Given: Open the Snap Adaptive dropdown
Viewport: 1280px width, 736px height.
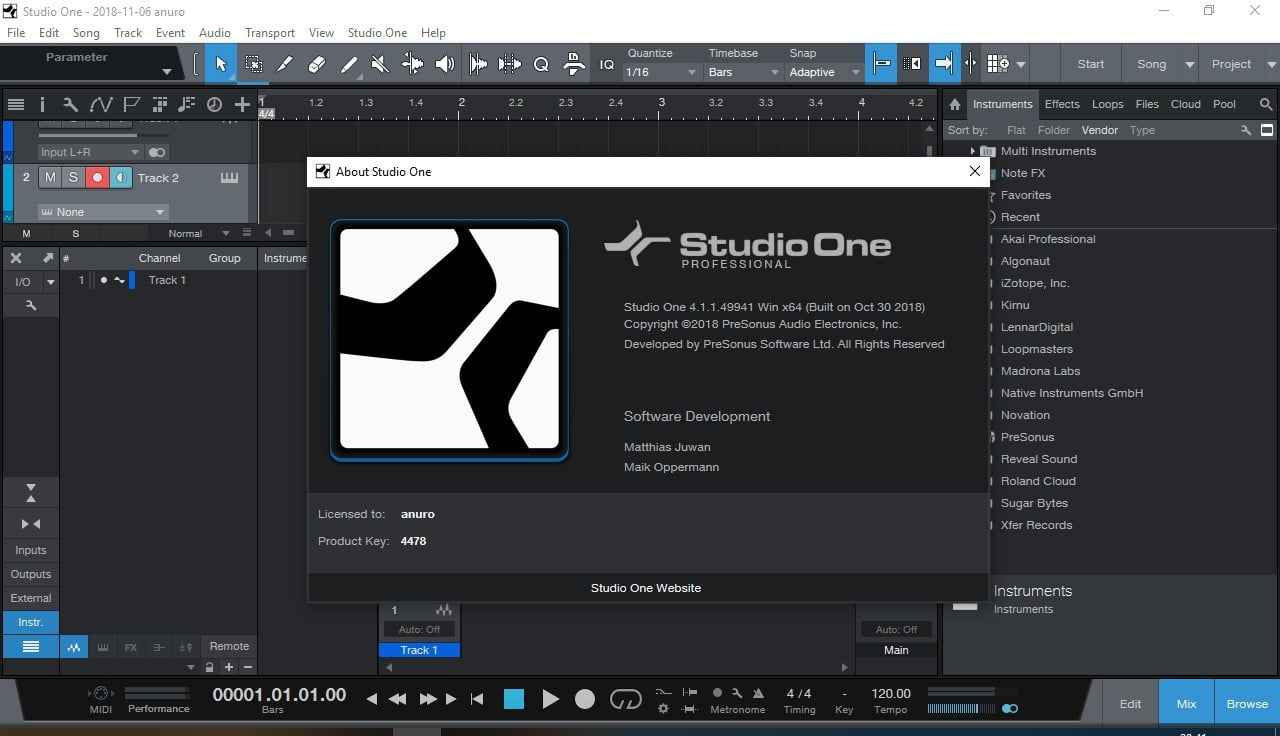Looking at the screenshot, I should [x=824, y=72].
